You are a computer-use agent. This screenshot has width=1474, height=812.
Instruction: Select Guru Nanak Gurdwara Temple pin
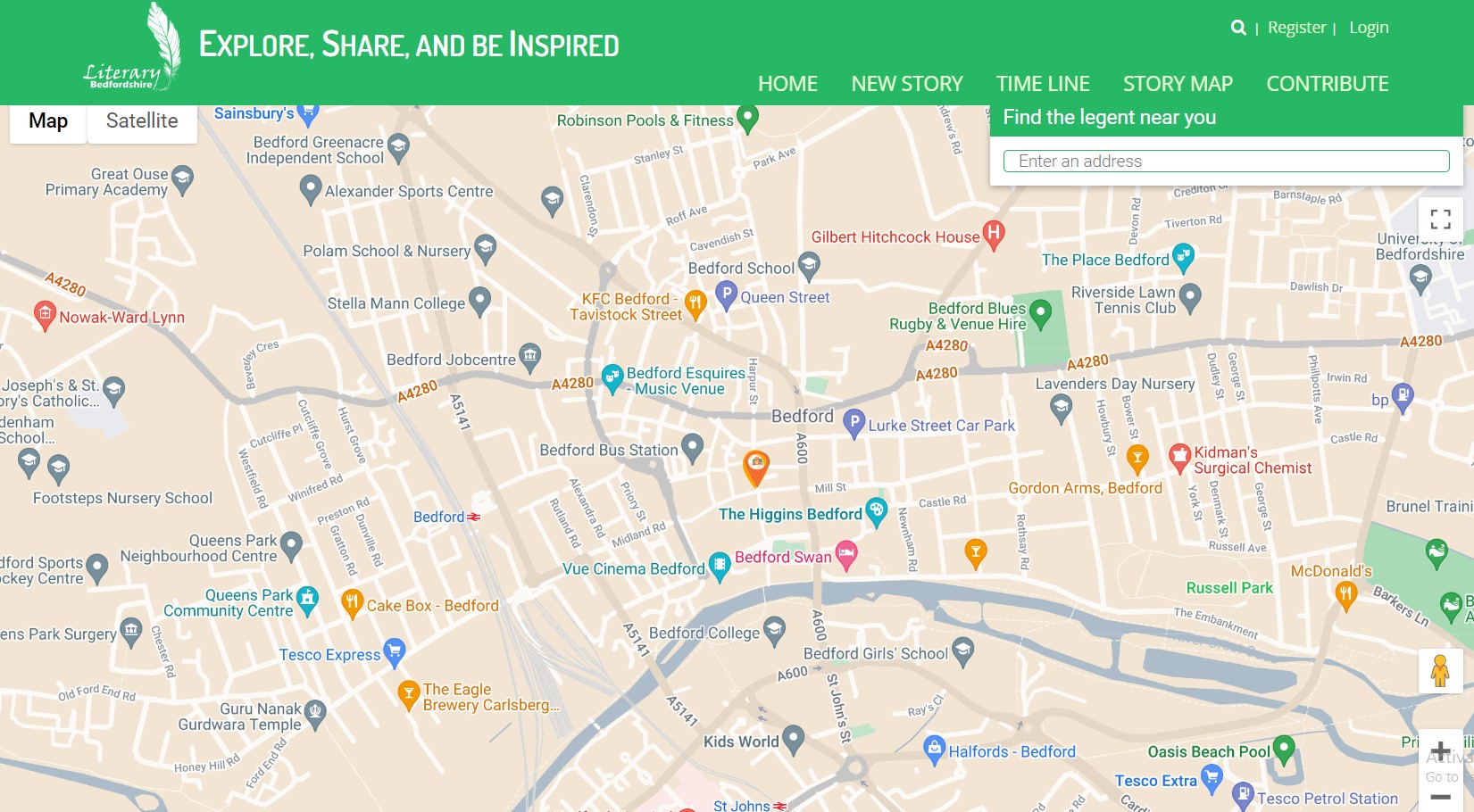point(315,714)
